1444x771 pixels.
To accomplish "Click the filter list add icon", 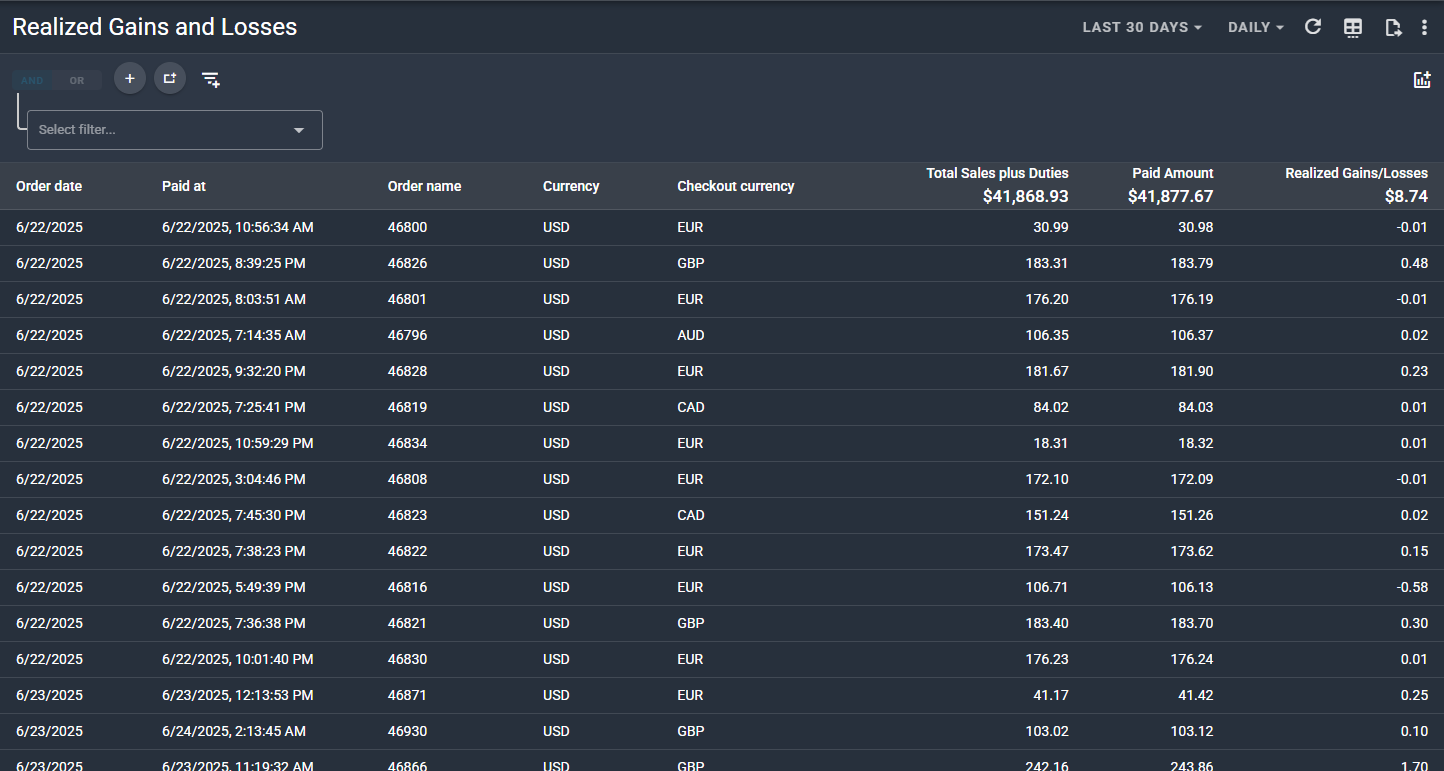I will click(211, 79).
